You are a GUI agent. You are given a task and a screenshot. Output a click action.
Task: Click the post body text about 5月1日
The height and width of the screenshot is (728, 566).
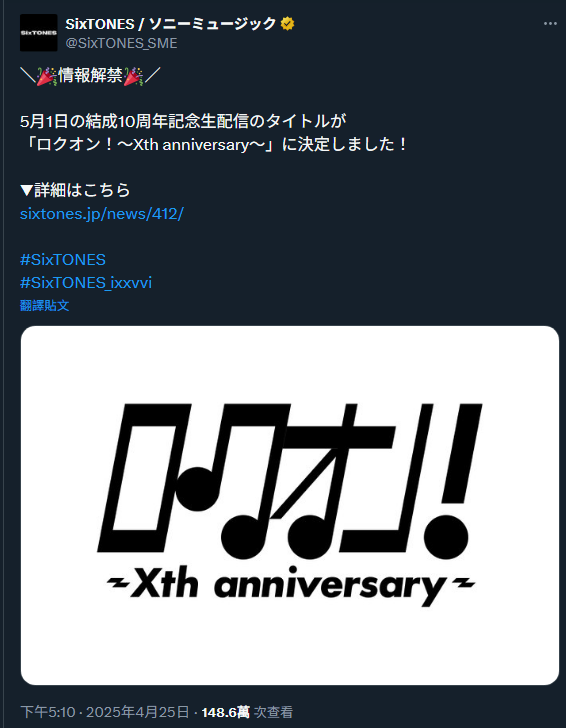click(x=214, y=133)
